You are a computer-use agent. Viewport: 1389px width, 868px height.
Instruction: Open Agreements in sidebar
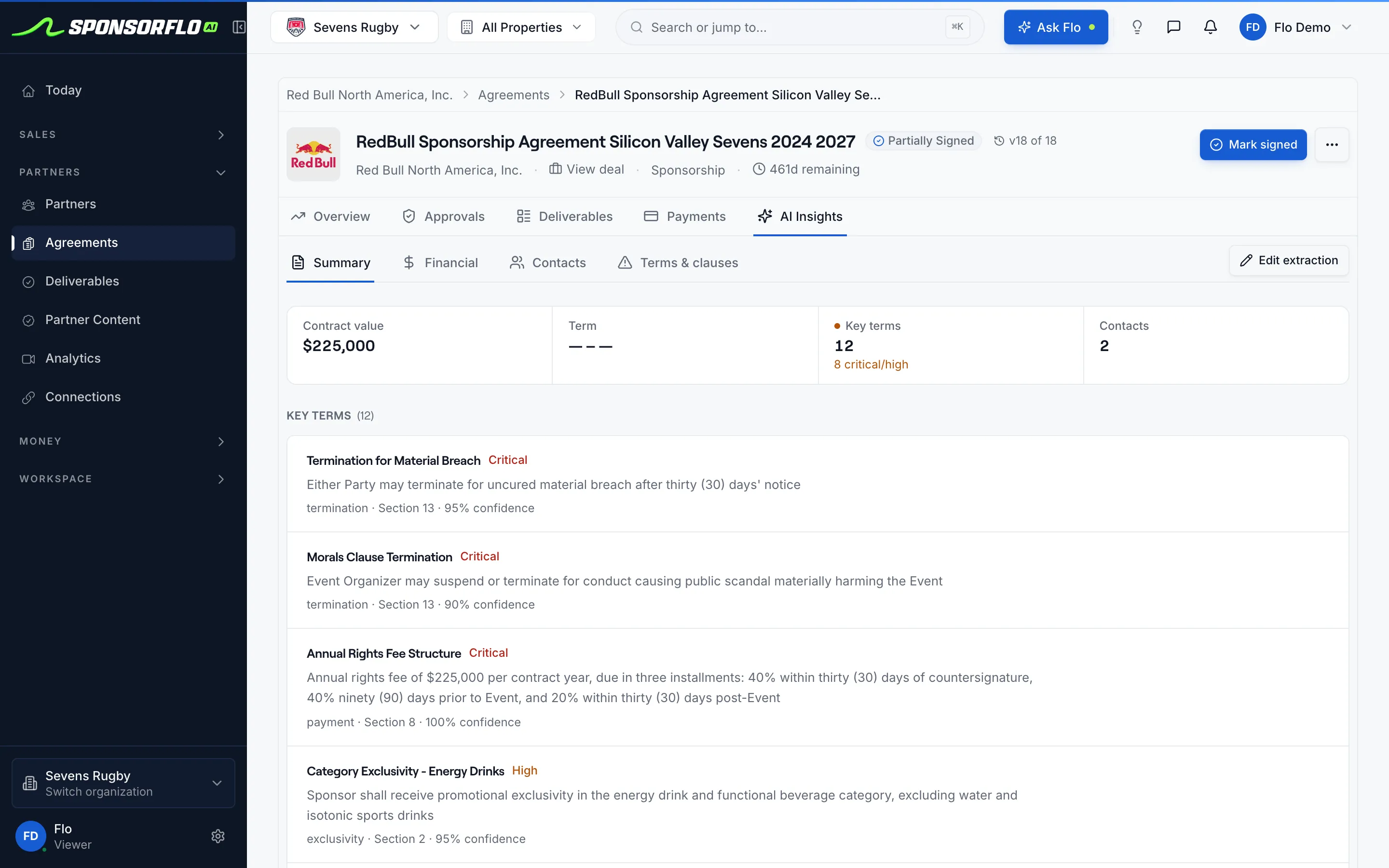point(123,243)
